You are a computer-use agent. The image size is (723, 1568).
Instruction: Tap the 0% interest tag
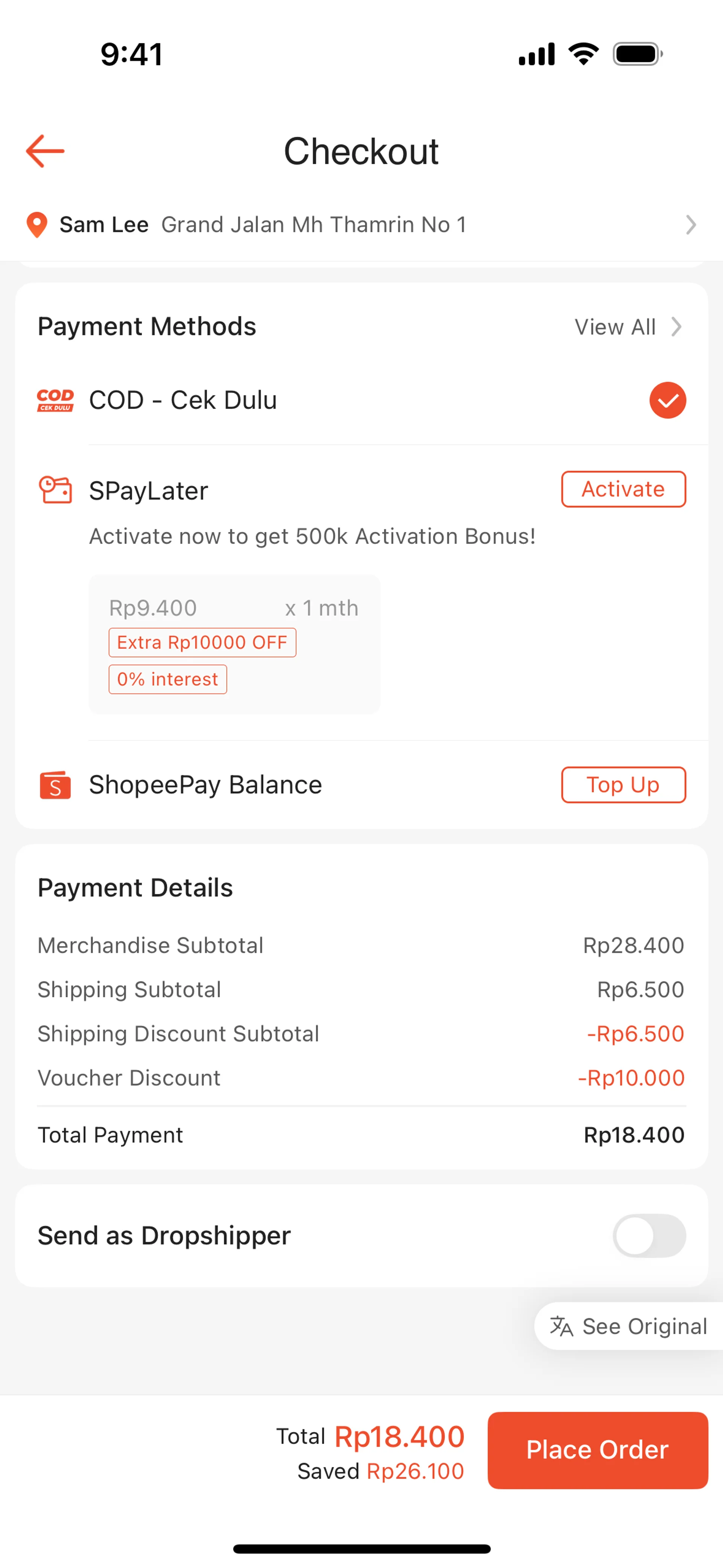(x=167, y=679)
